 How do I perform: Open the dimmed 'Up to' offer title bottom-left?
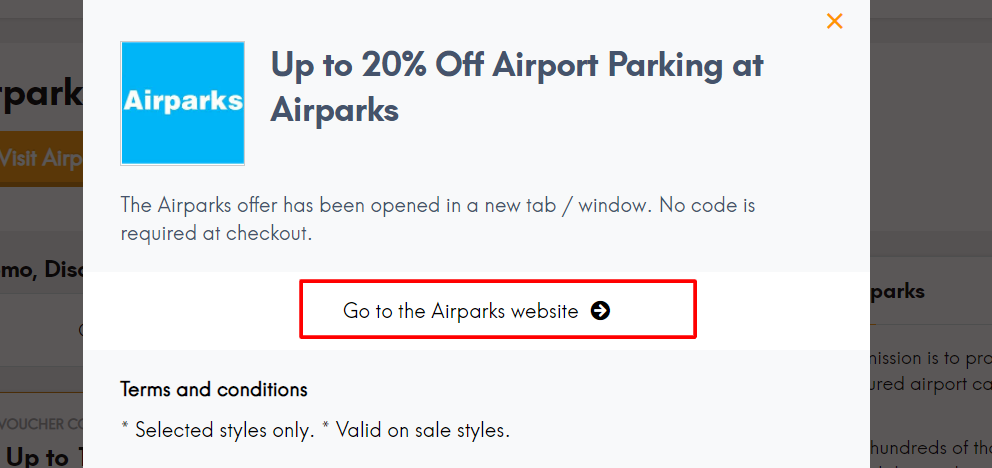pos(44,457)
